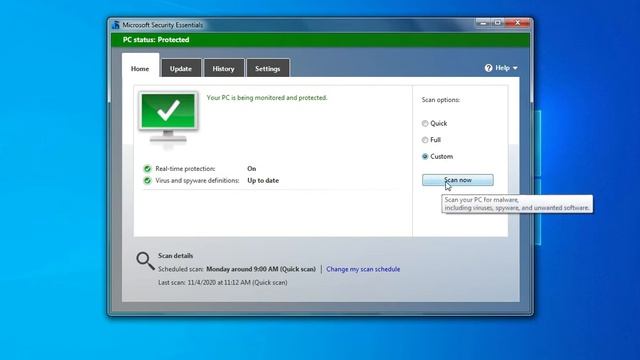Click the 'Last scan: 11/4/2020' line

(223, 282)
